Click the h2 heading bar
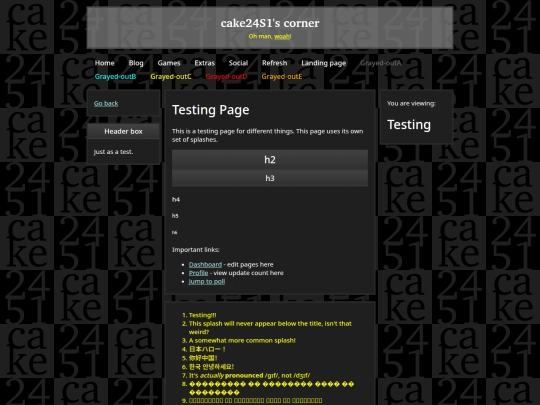This screenshot has width=540, height=405. coord(270,159)
